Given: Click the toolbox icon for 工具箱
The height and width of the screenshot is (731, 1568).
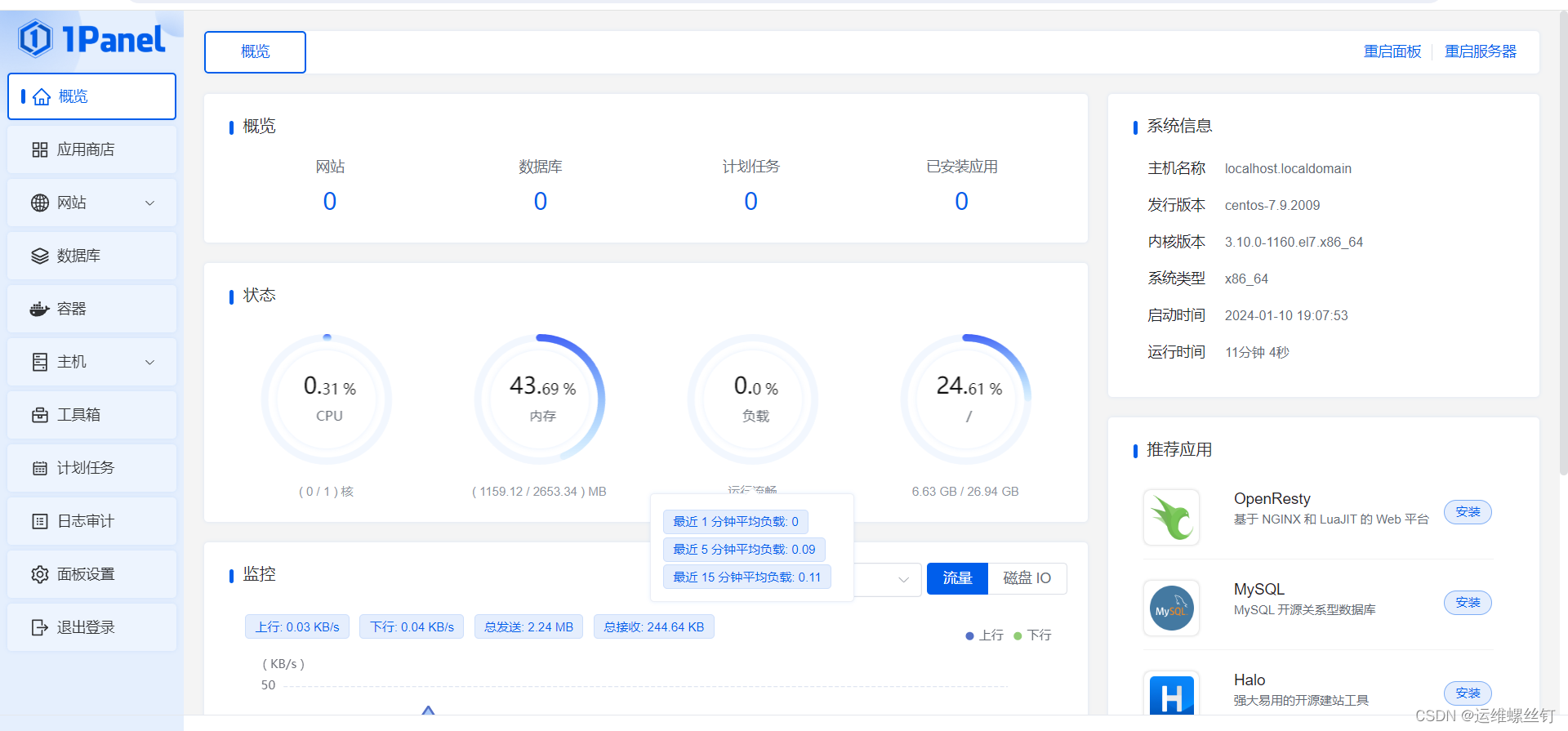Looking at the screenshot, I should tap(39, 415).
